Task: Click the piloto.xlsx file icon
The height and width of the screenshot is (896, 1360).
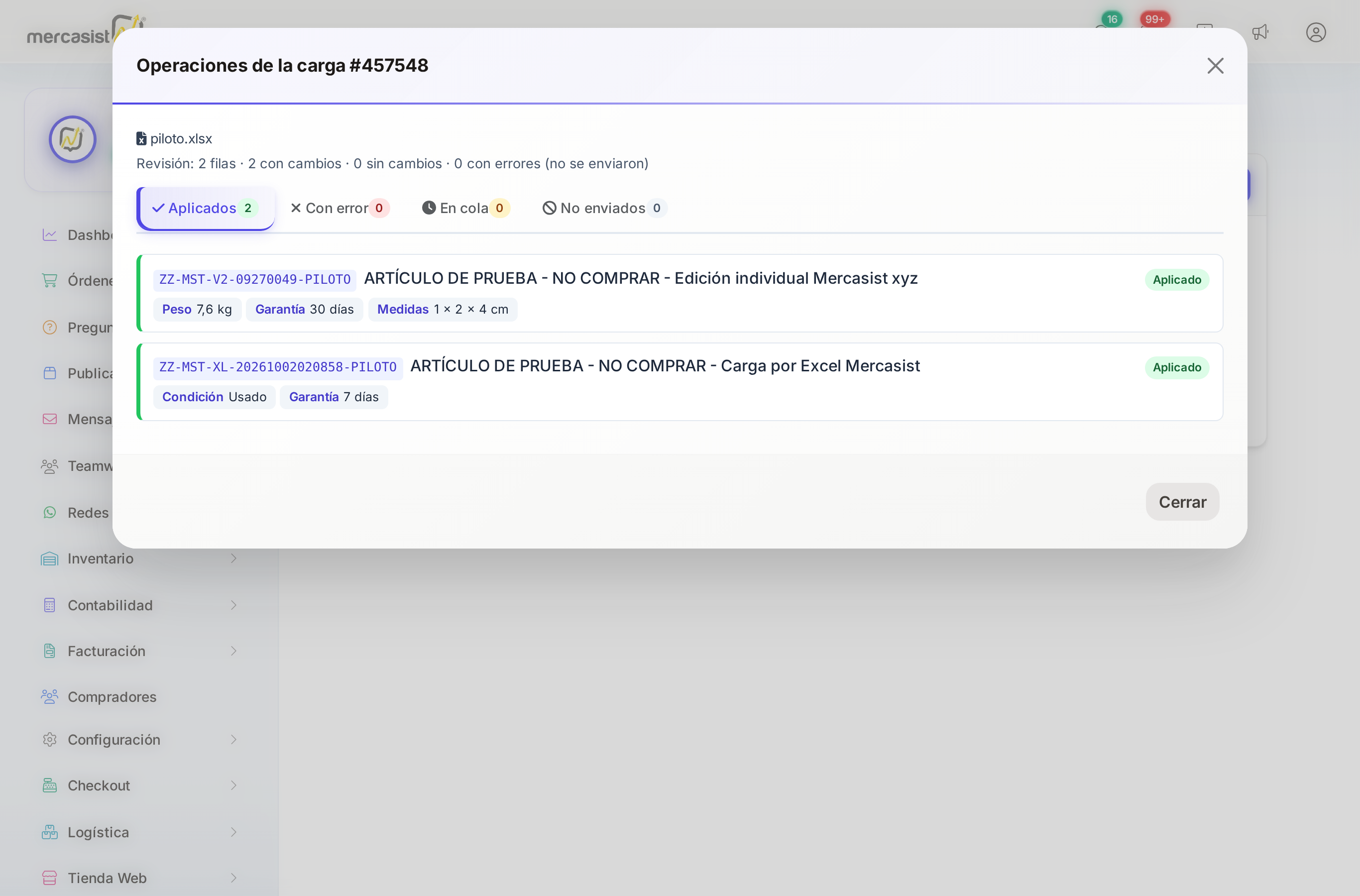Action: (x=141, y=139)
